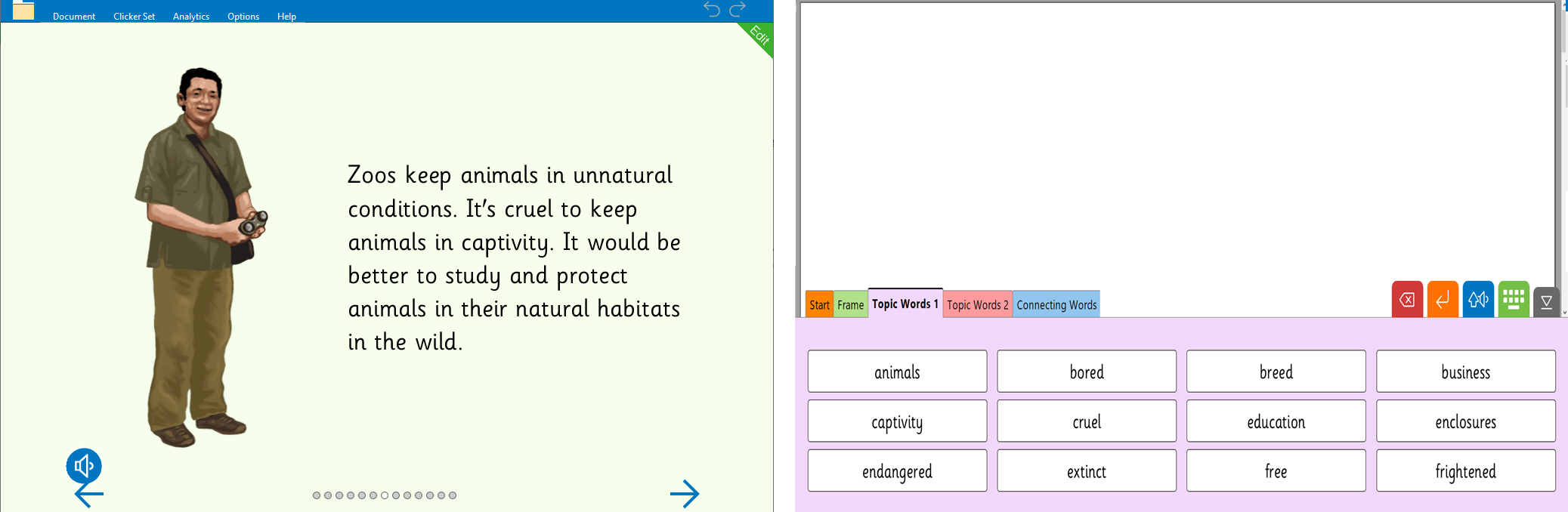The image size is (1568, 512).
Task: Click the blue speak sentence button
Action: 1478,300
